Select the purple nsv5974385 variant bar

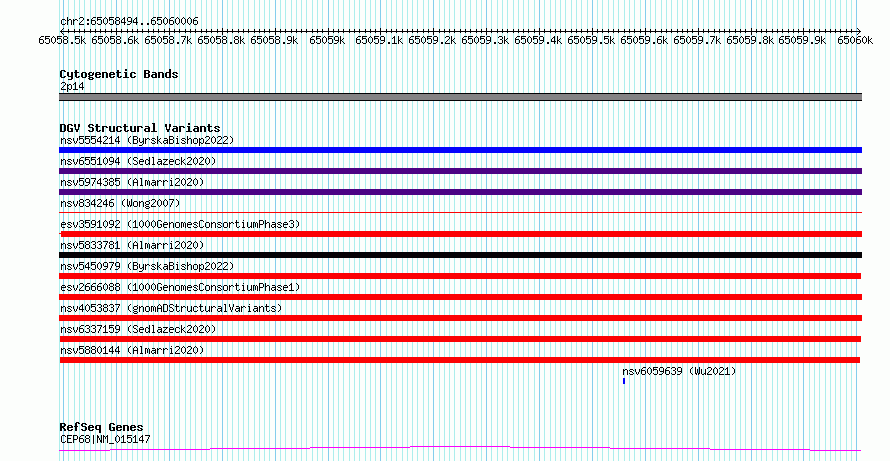click(460, 192)
